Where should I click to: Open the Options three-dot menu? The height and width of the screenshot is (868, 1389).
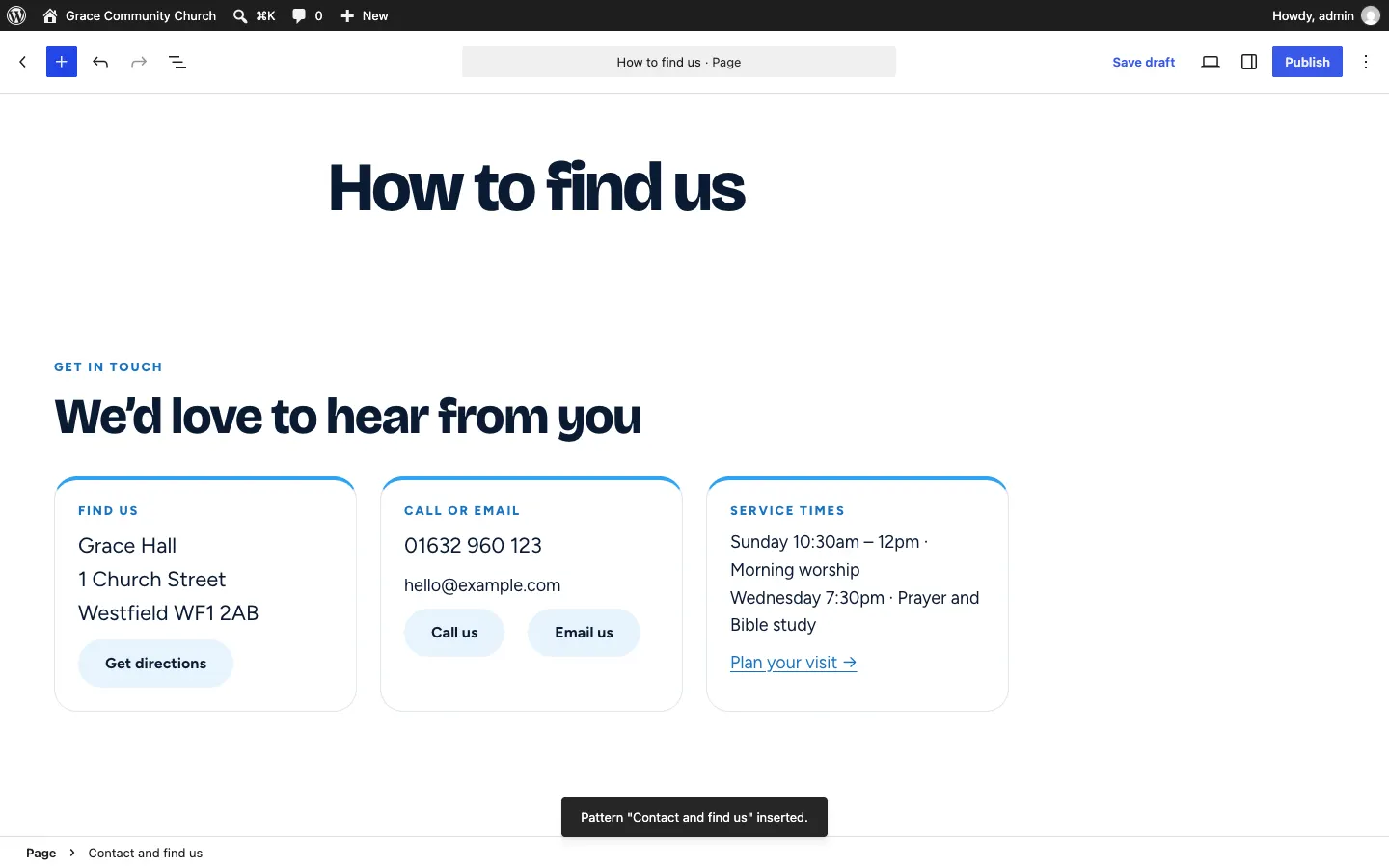1366,62
